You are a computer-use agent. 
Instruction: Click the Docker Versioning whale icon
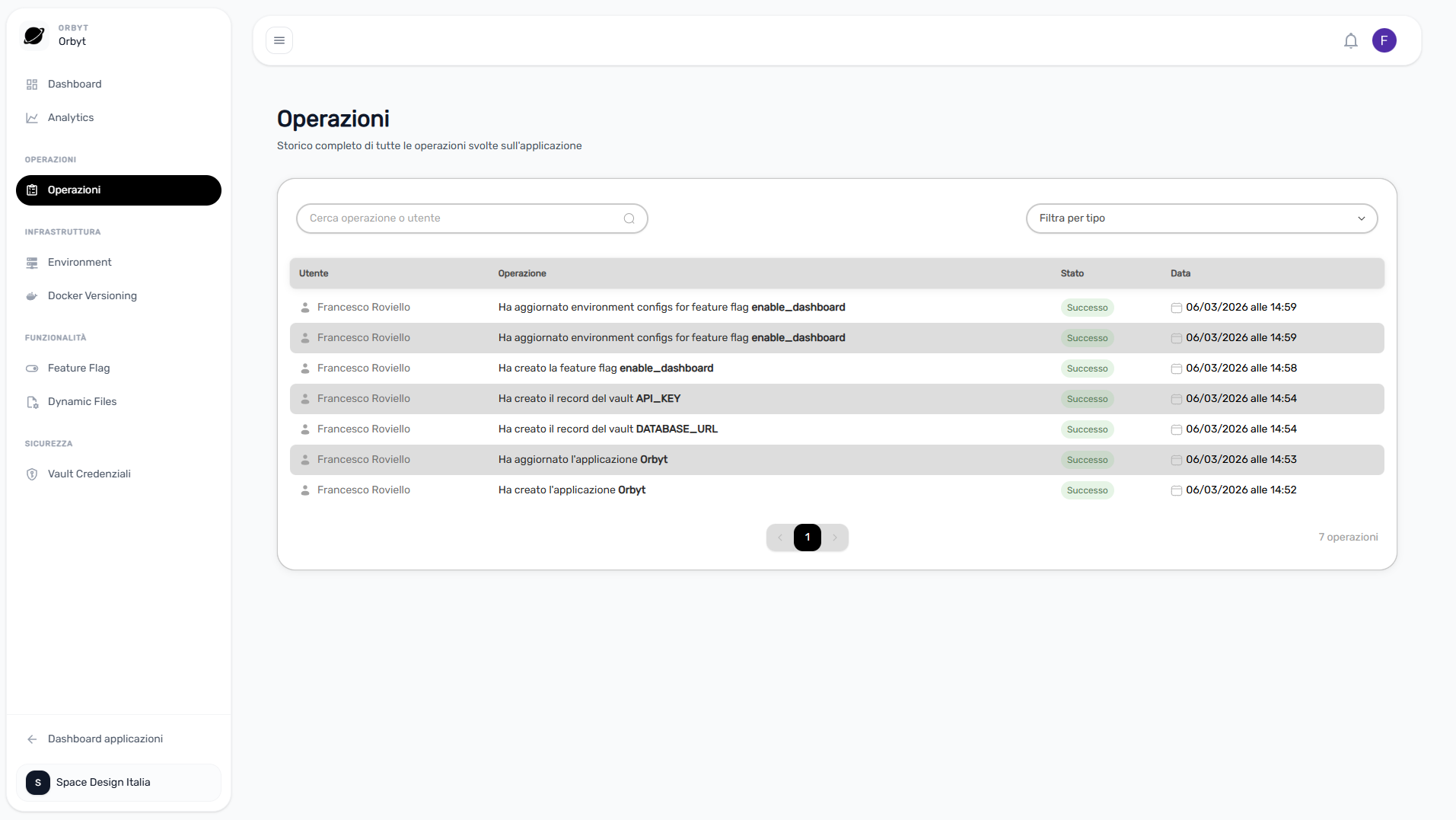(x=32, y=296)
